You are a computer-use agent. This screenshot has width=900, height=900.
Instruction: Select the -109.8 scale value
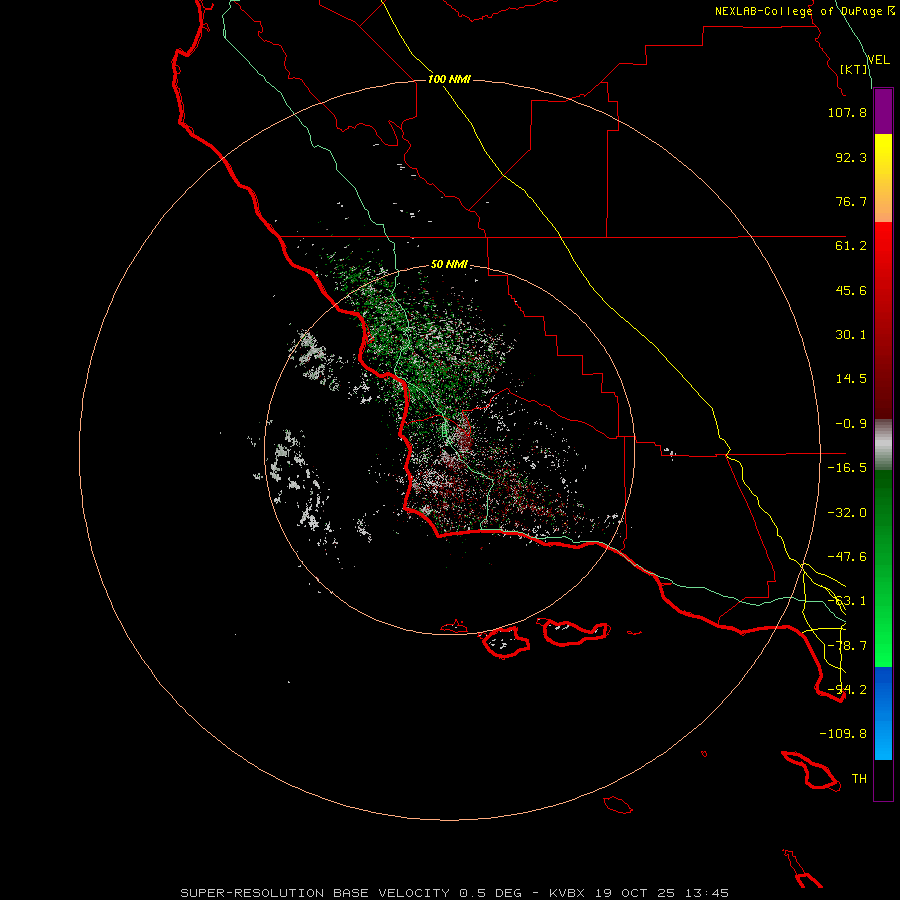[x=843, y=734]
